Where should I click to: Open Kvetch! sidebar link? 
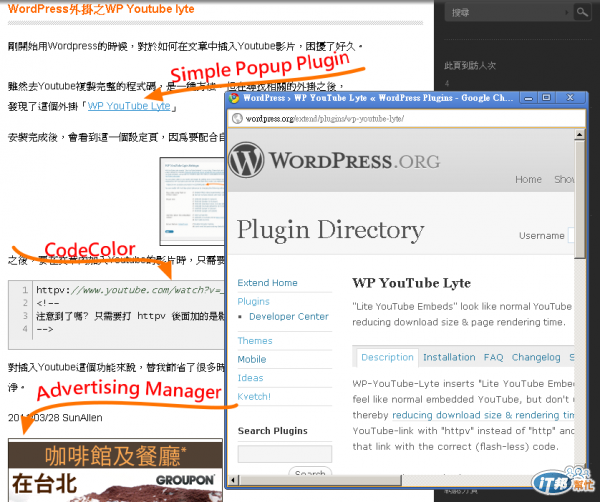(254, 397)
